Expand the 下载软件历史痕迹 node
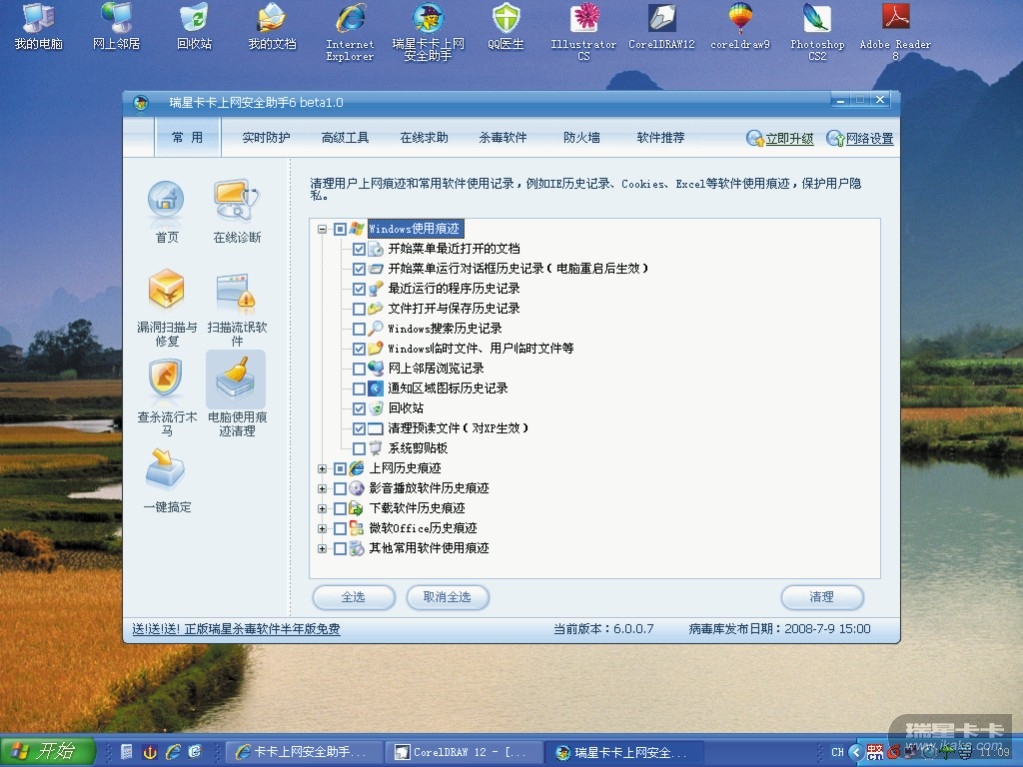The height and width of the screenshot is (767, 1023). tap(322, 508)
